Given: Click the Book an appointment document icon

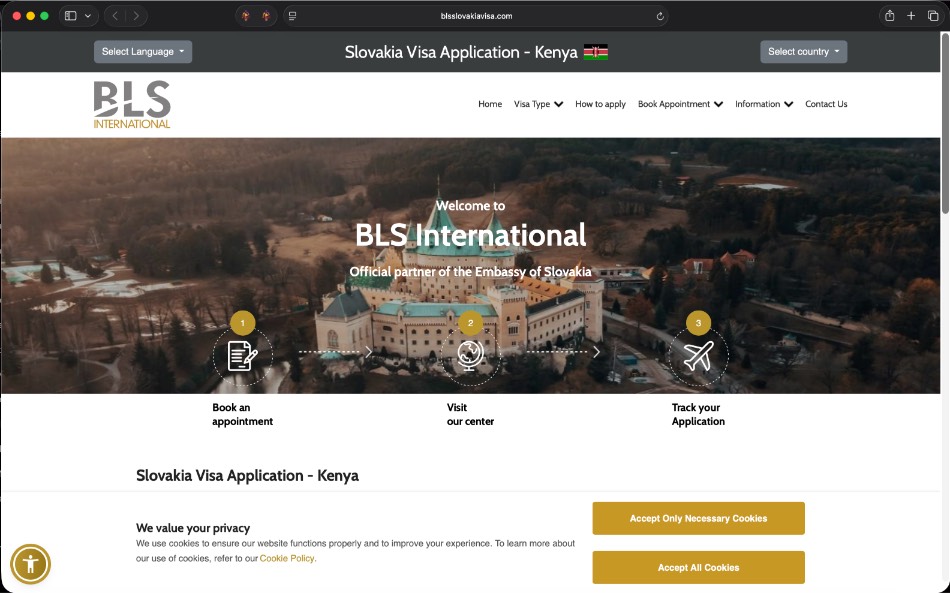Looking at the screenshot, I should pos(242,356).
